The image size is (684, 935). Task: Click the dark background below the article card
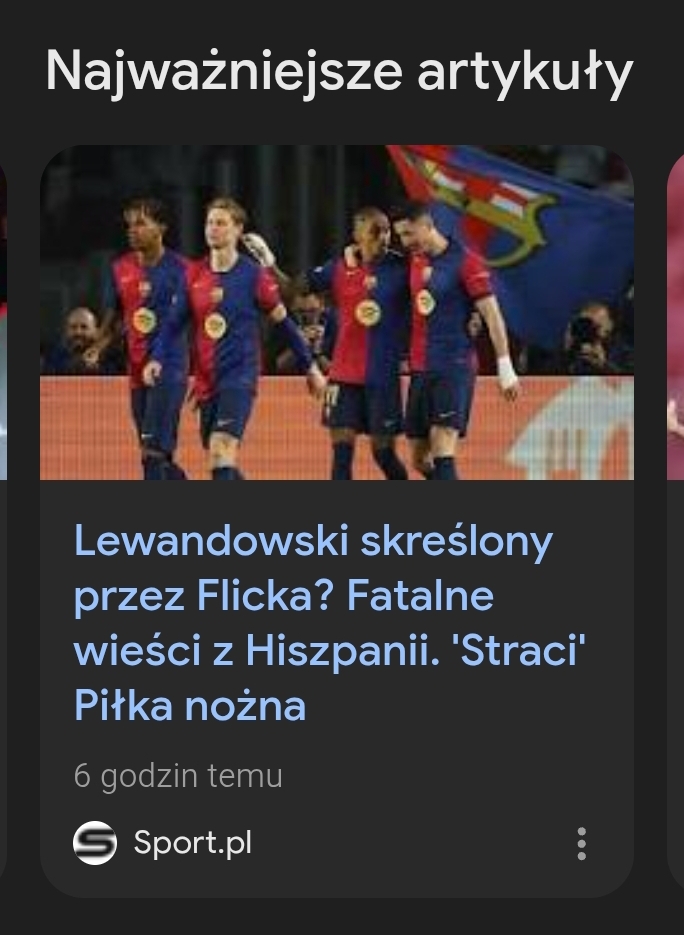coord(342,917)
